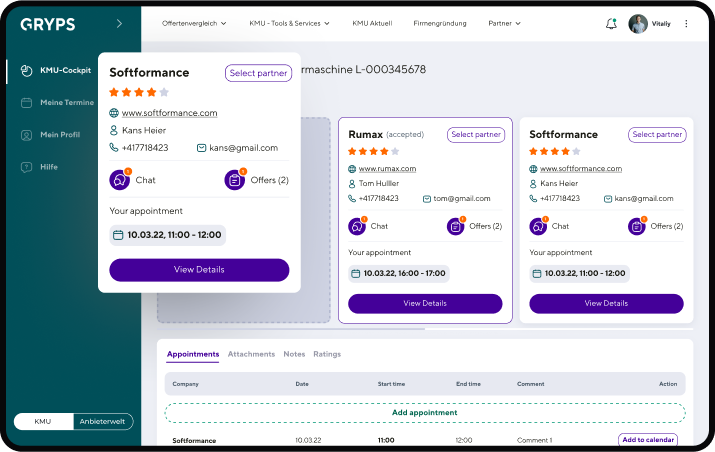This screenshot has height=452, width=715.
Task: Expand the Offertenvergleich dropdown menu
Action: [x=194, y=23]
